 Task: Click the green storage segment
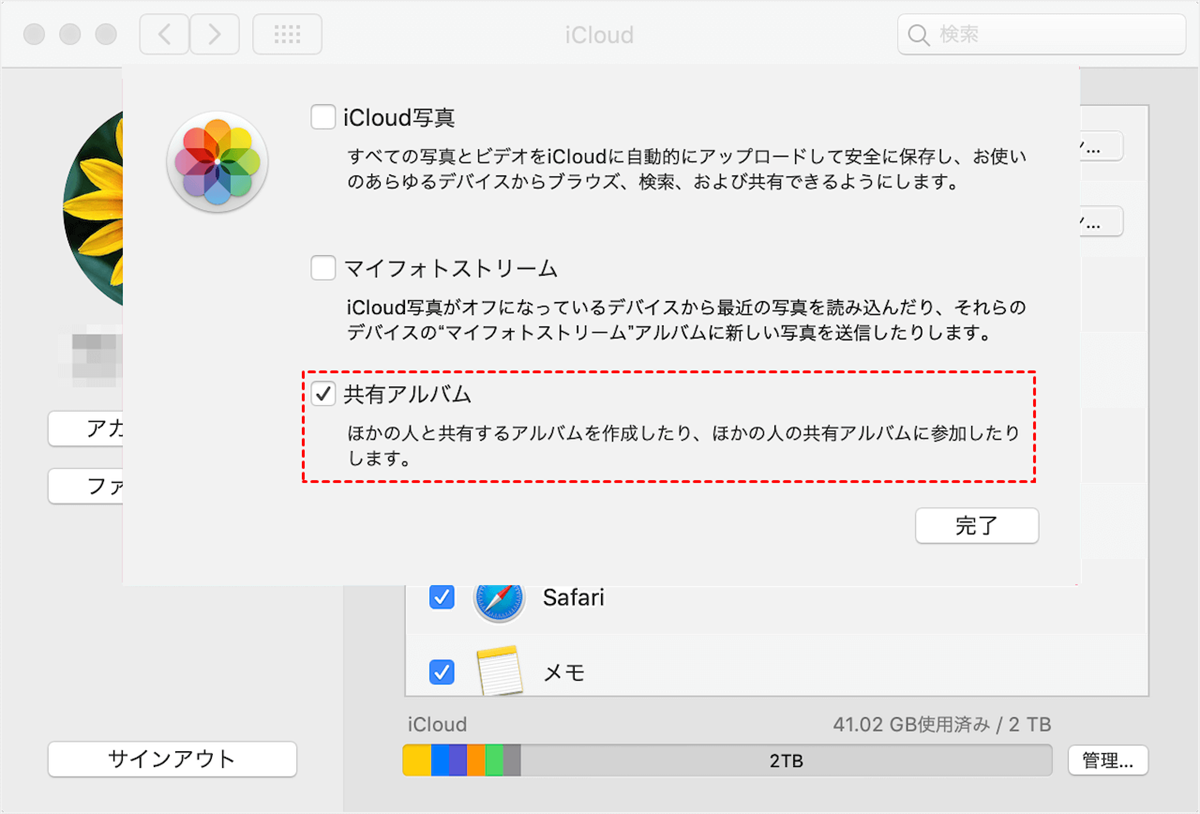(494, 760)
